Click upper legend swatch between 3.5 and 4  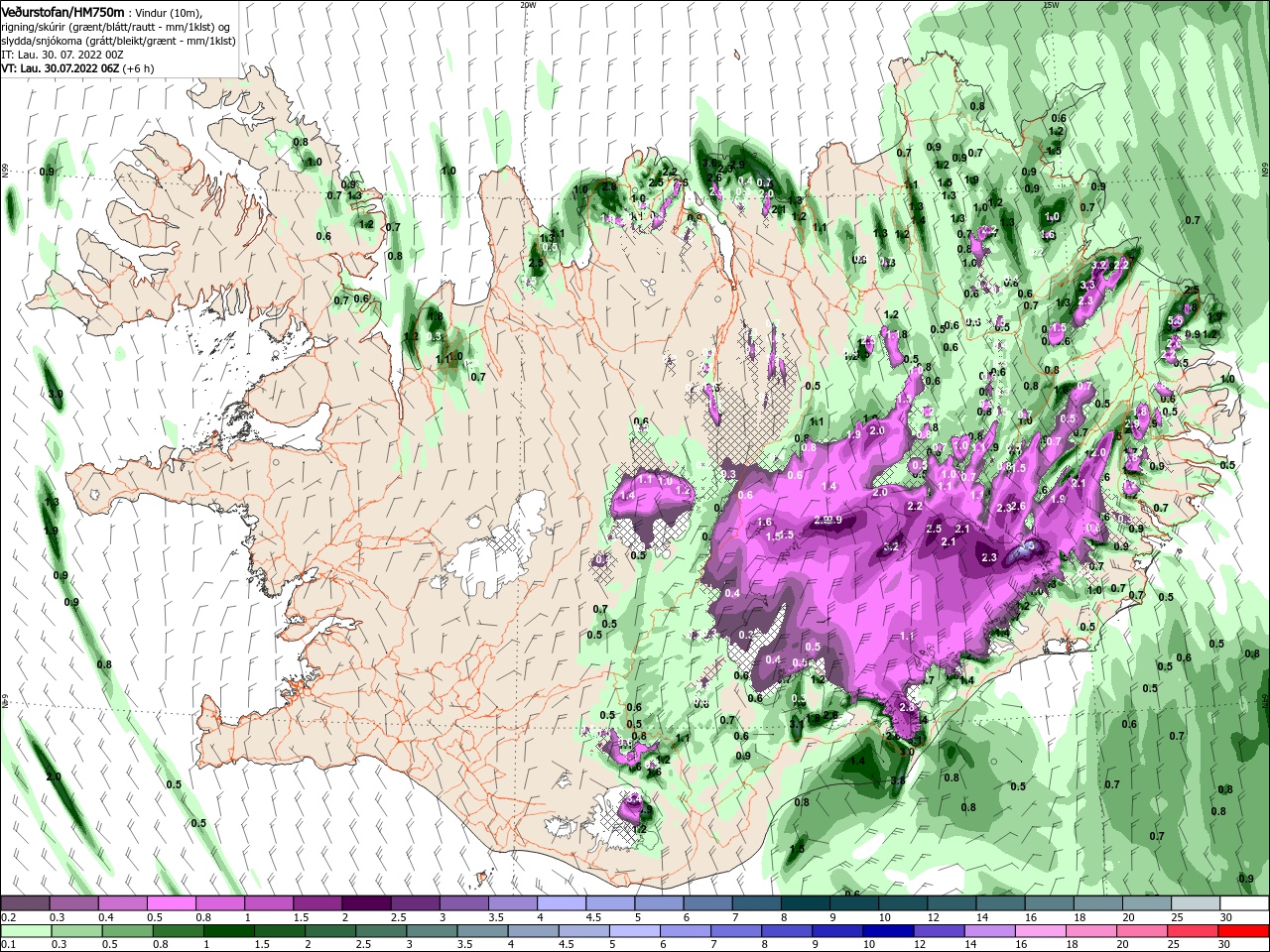coord(513,903)
